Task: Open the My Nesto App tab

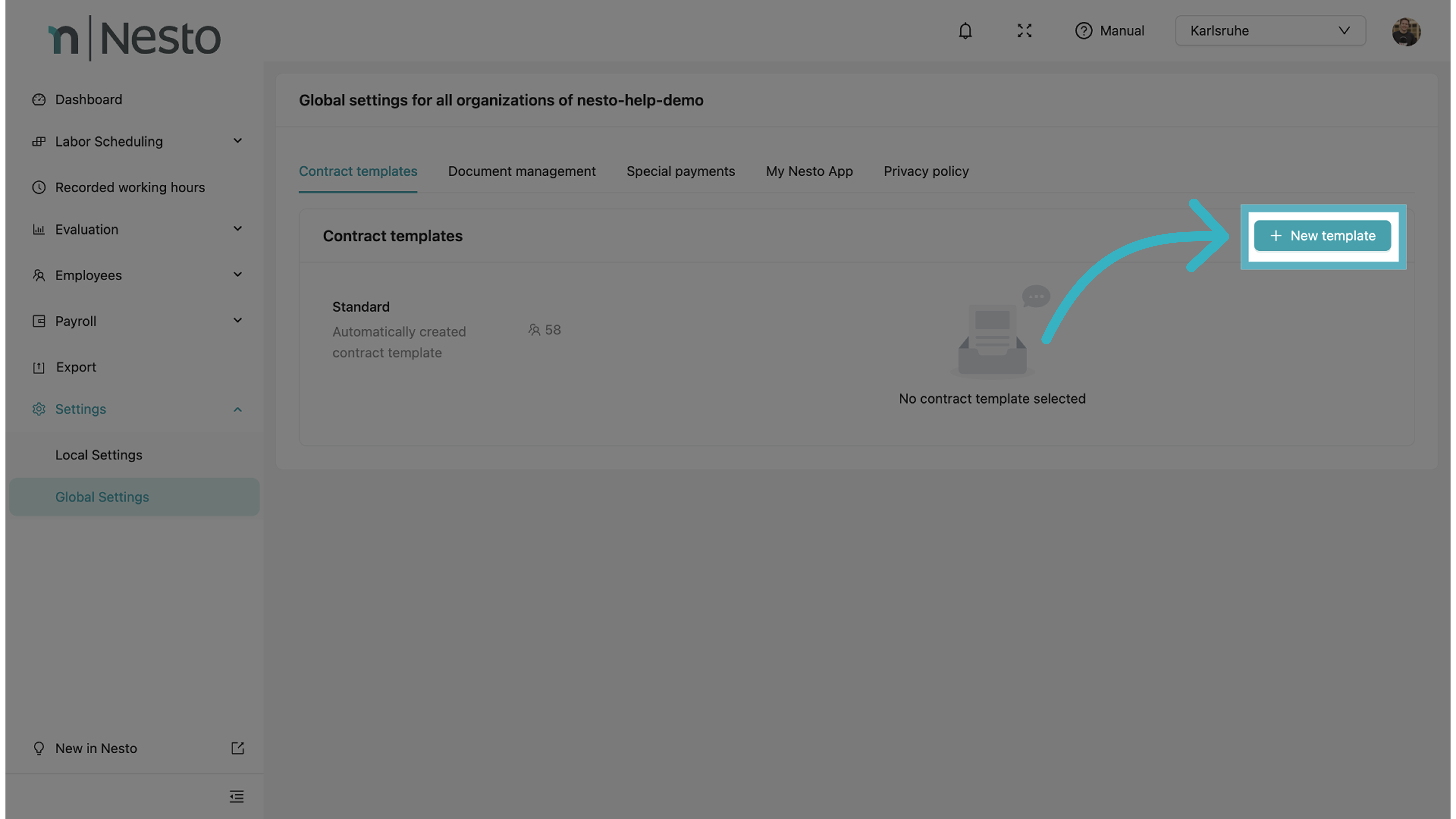Action: coord(809,171)
